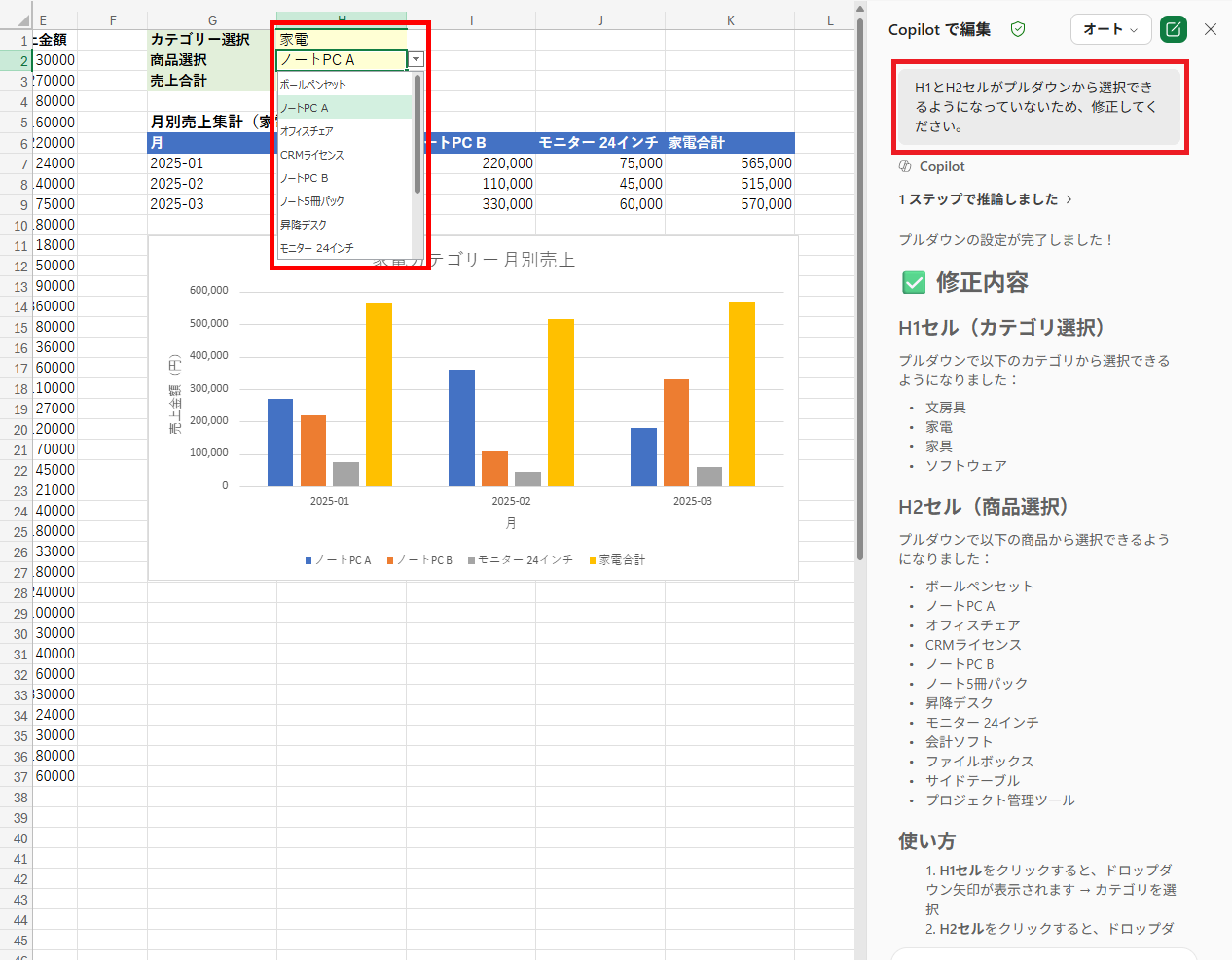This screenshot has height=960, width=1232.
Task: Select オフィスチェア in the product list
Action: pos(307,131)
